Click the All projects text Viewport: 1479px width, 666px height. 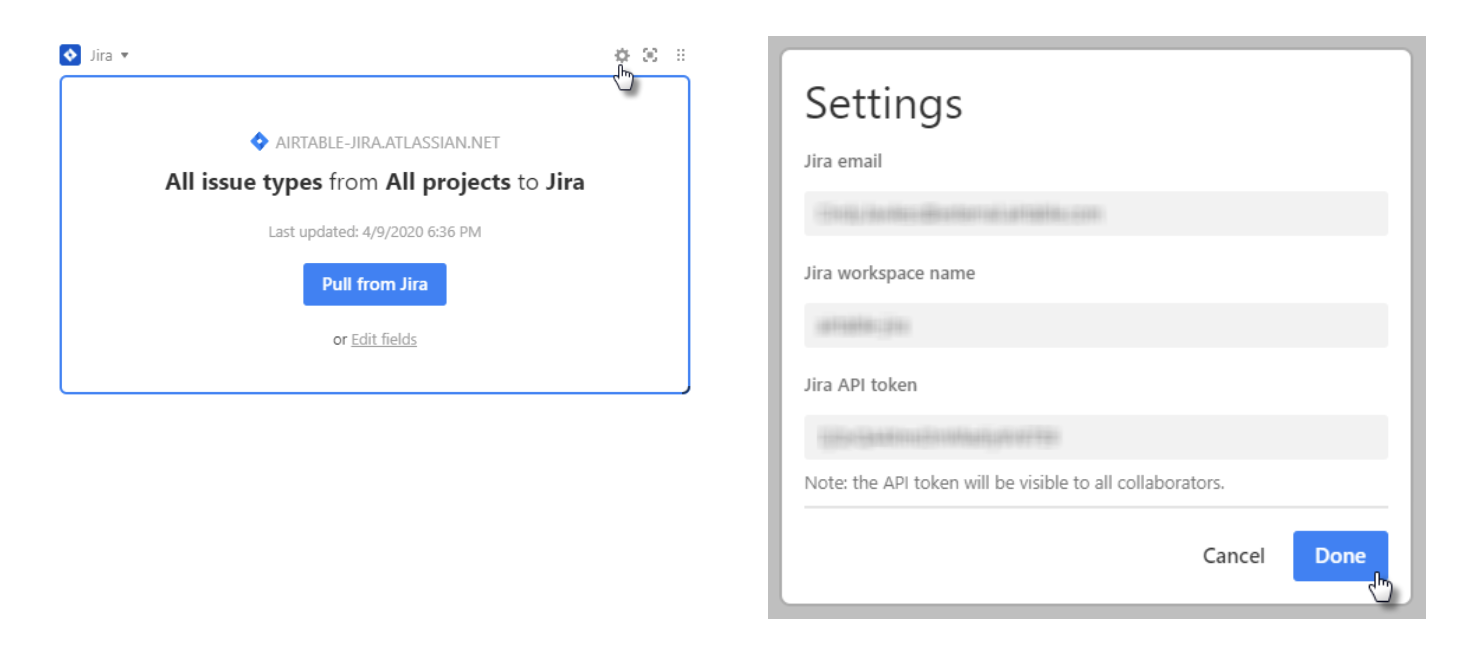click(448, 183)
